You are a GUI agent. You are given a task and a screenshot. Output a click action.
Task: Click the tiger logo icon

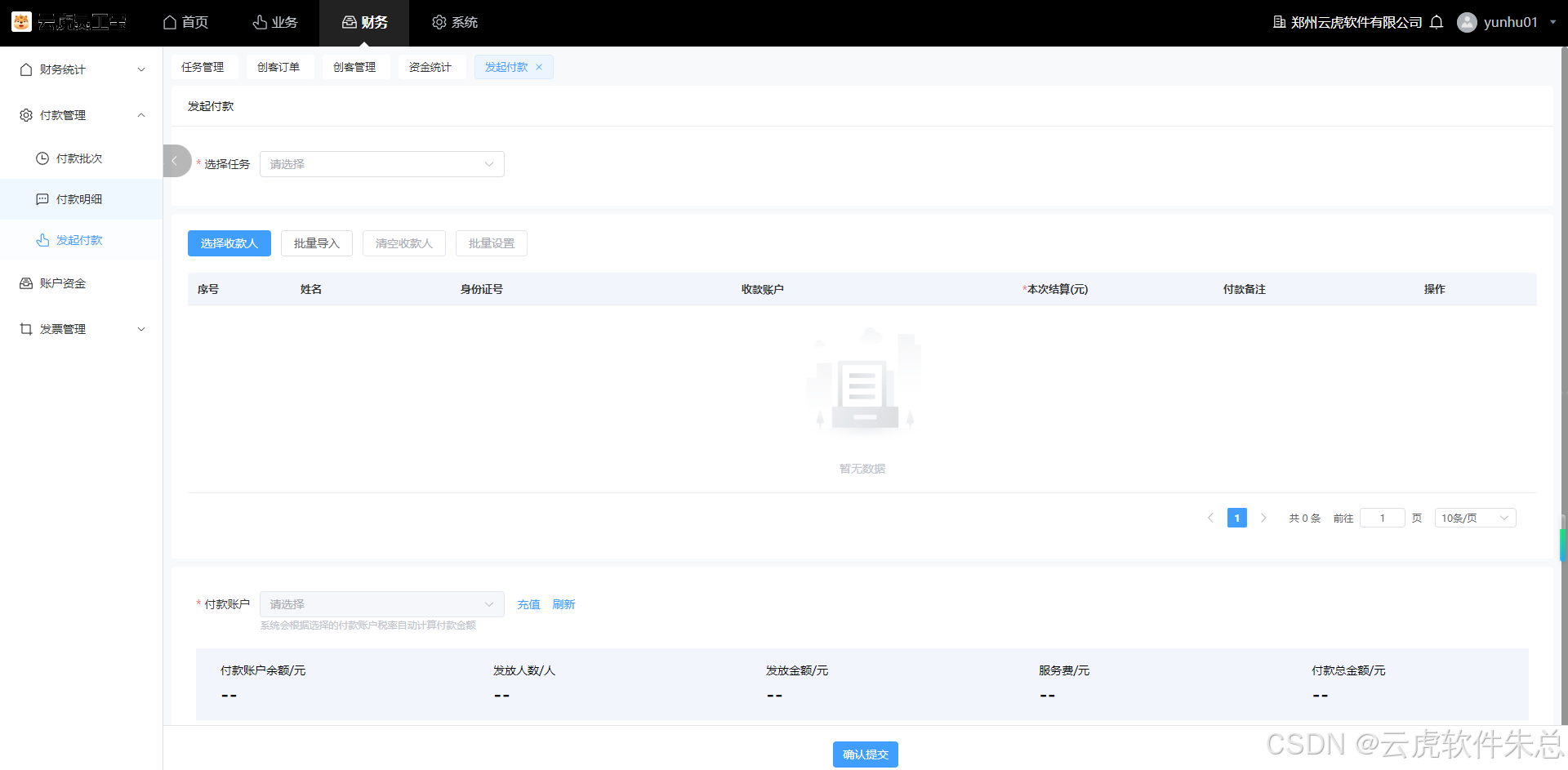[x=21, y=22]
